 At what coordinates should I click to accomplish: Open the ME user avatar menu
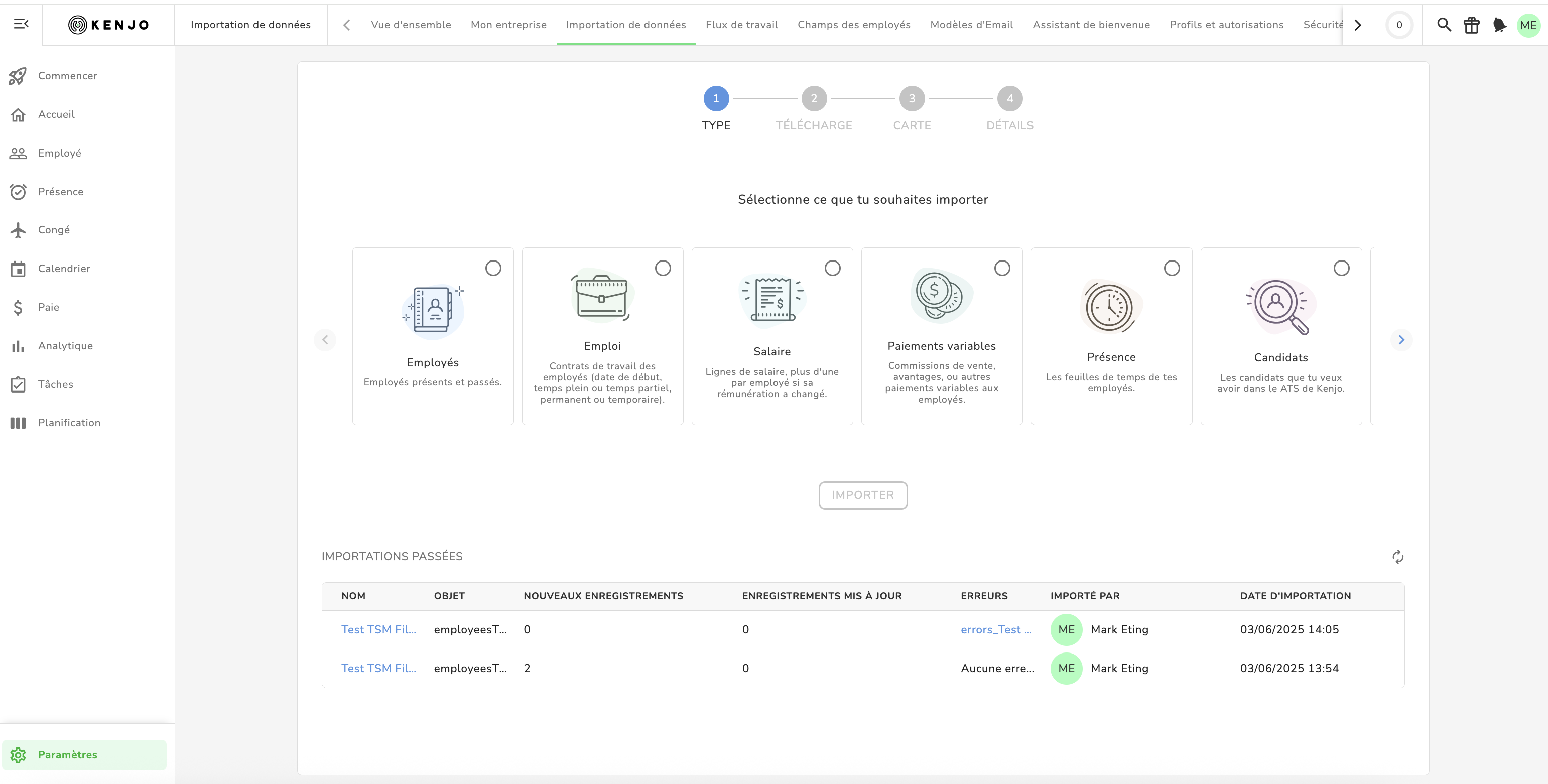pyautogui.click(x=1528, y=25)
